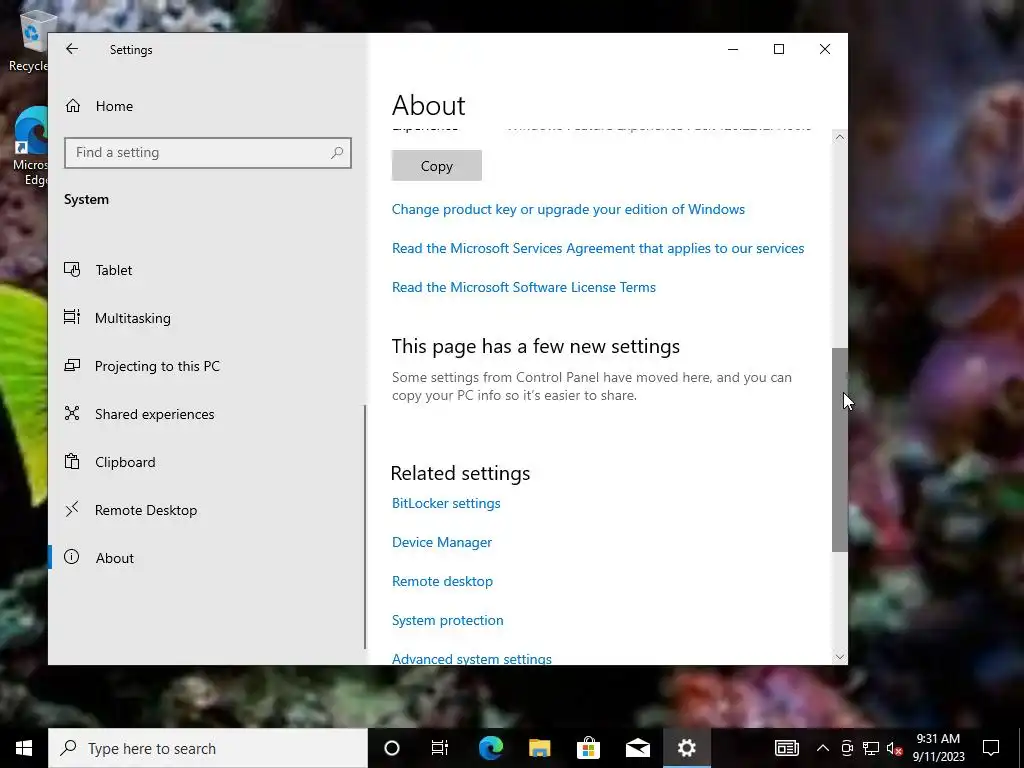Click the scroll down arrow in About page

[x=840, y=657]
